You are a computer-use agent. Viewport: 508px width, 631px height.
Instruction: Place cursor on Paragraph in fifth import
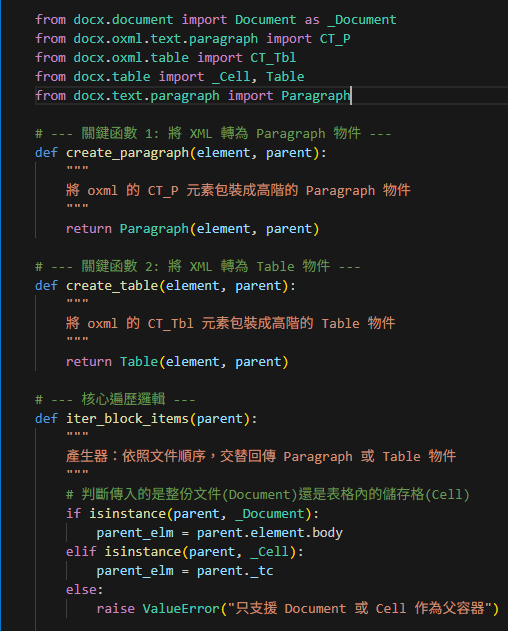tap(316, 95)
